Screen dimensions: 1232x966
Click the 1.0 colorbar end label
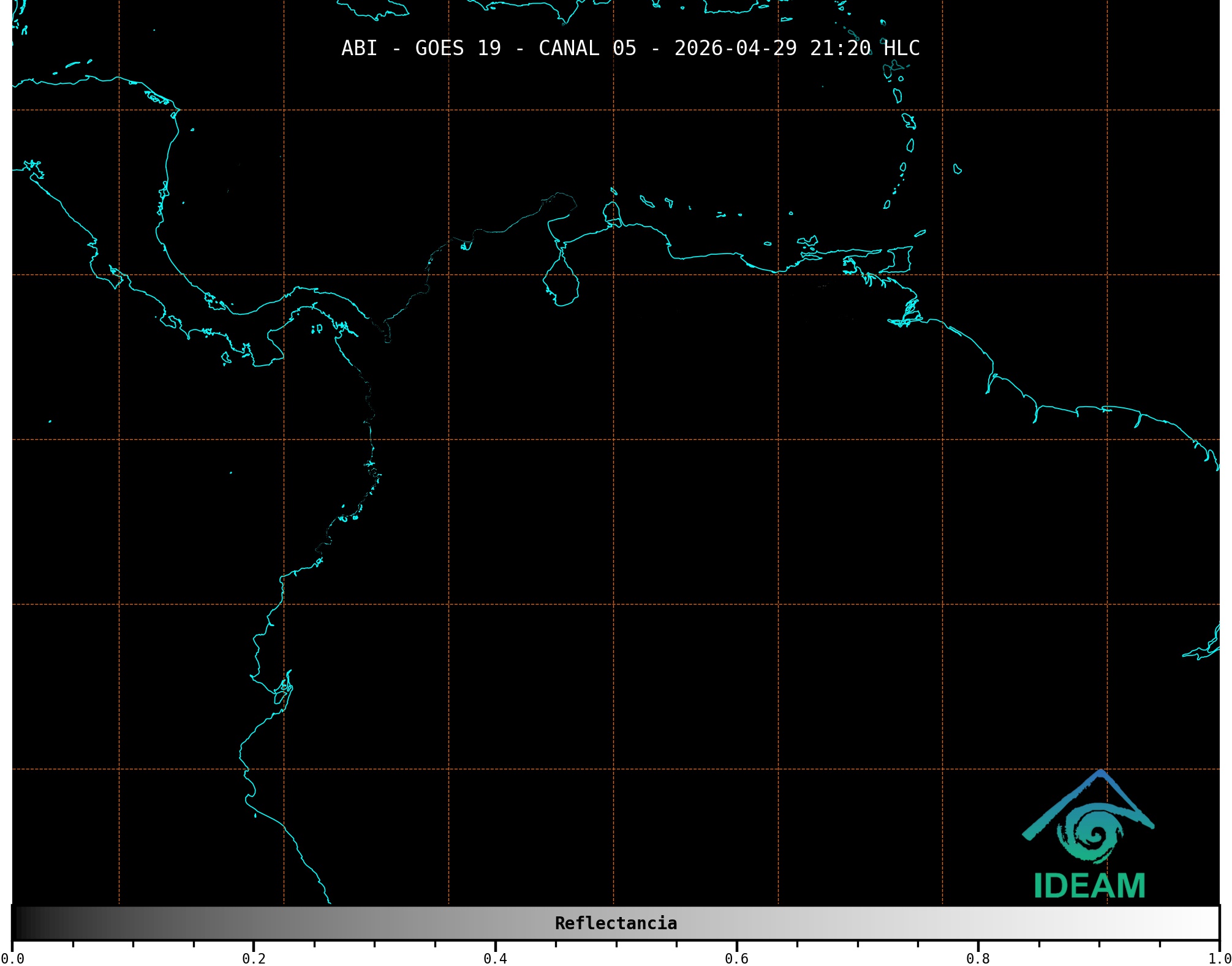1219,959
